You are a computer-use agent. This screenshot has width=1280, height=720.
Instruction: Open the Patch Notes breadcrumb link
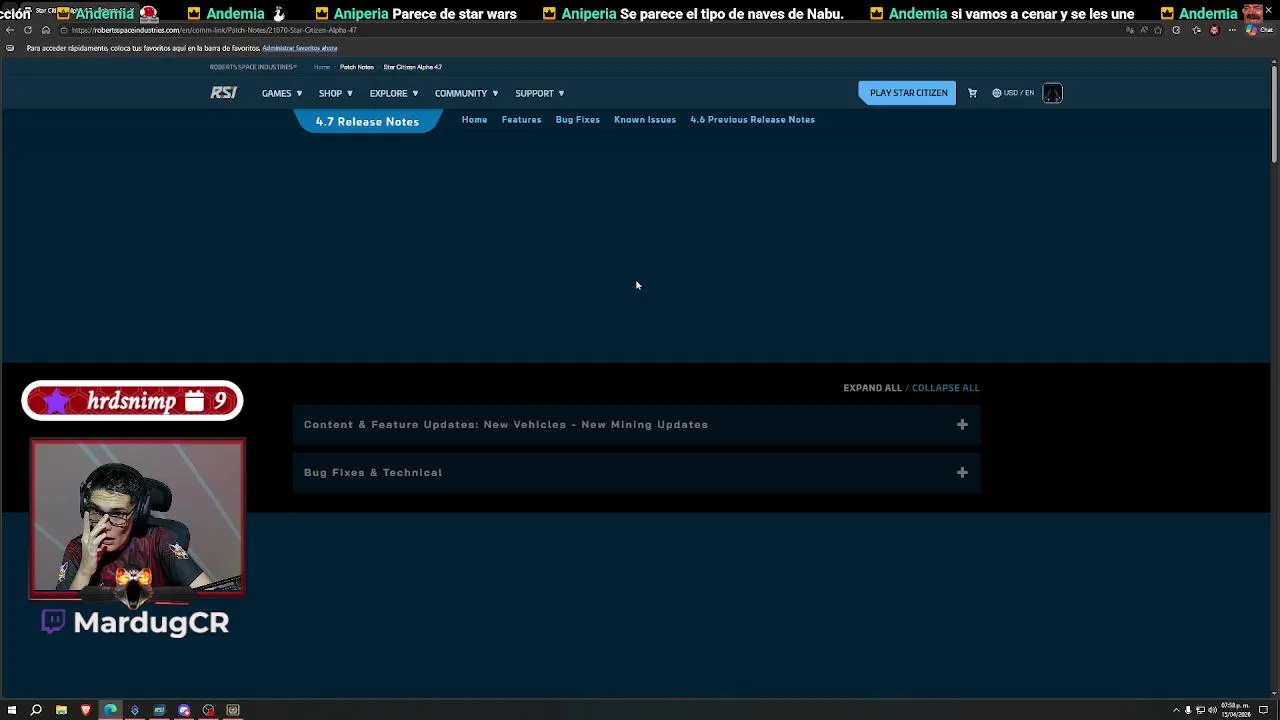click(x=357, y=67)
